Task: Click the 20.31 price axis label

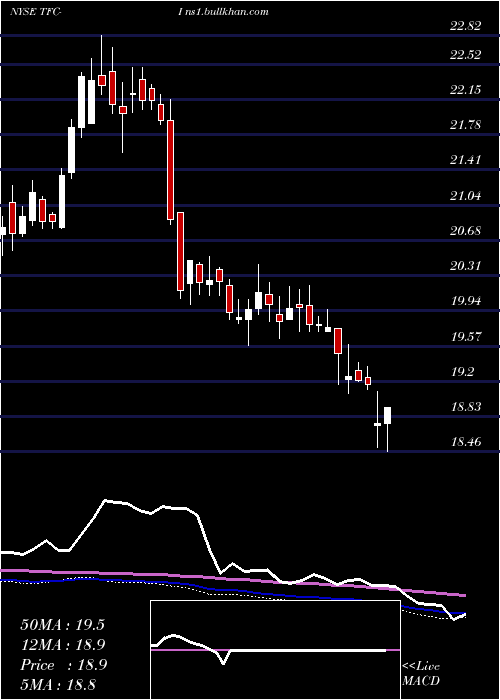Action: click(x=466, y=266)
